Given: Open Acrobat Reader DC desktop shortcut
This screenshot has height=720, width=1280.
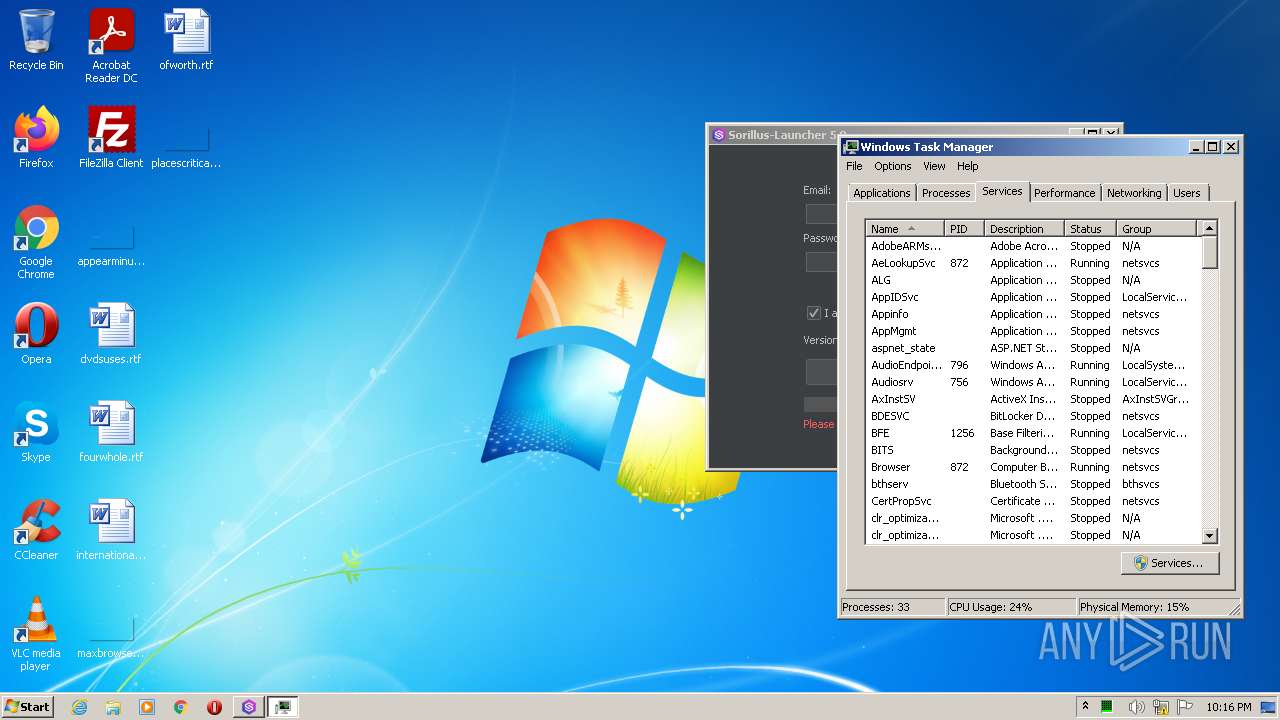Looking at the screenshot, I should click(x=111, y=45).
